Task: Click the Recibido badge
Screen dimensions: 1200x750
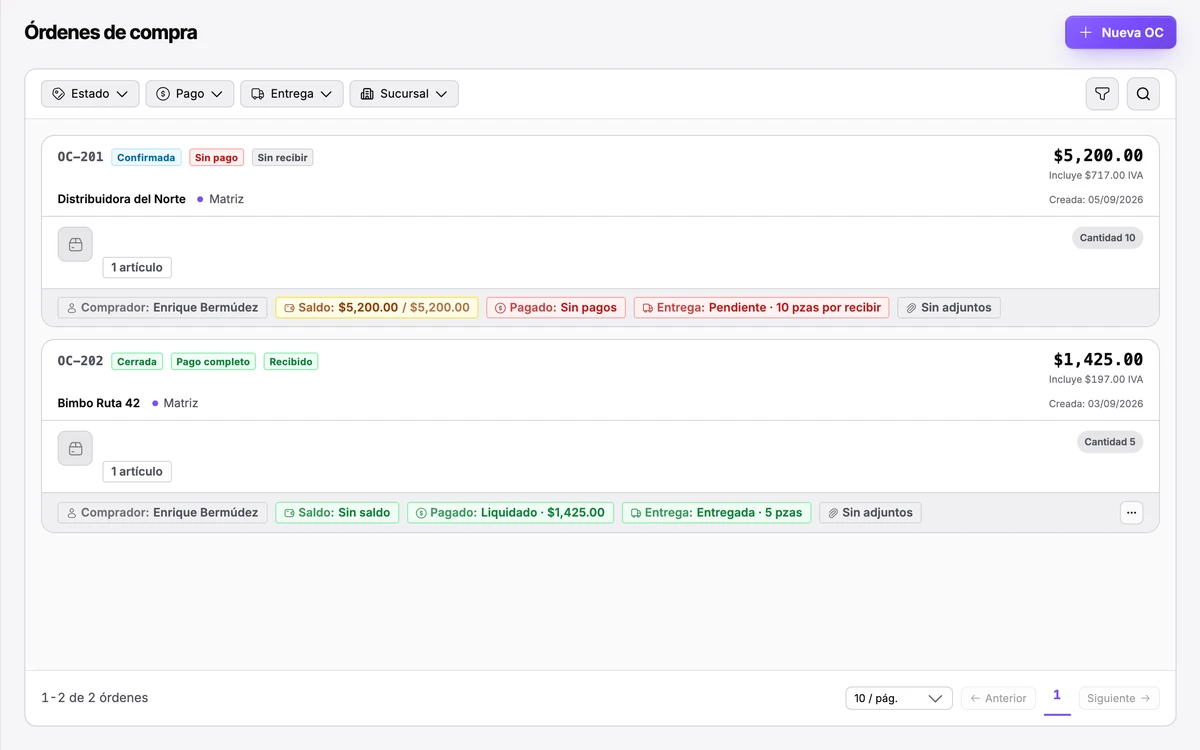Action: click(291, 361)
